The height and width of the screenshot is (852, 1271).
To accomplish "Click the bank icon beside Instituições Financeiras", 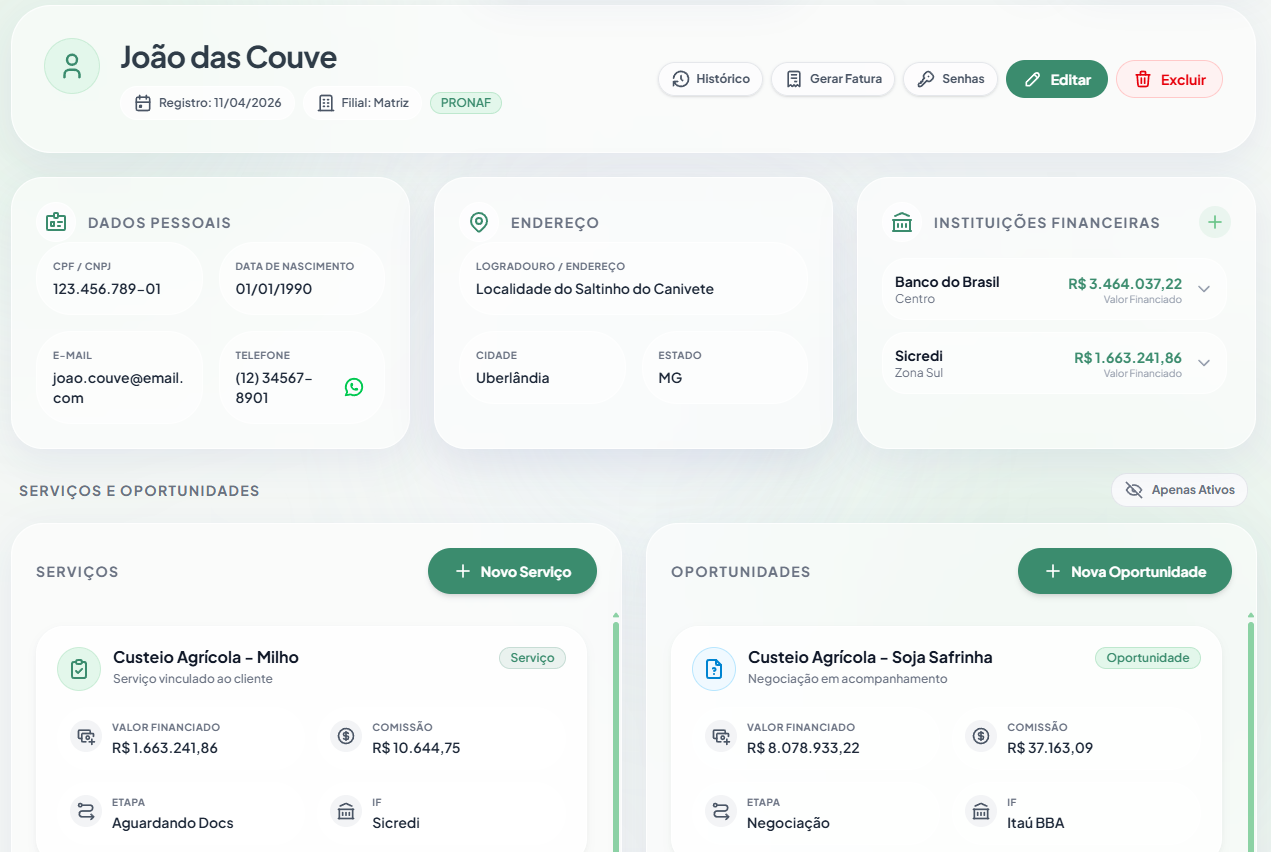I will coord(901,222).
